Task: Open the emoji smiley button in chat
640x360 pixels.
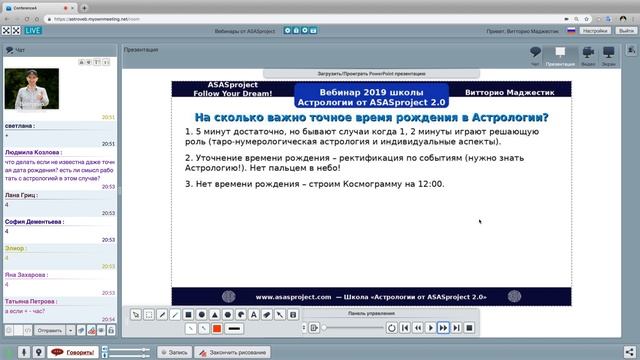Action: coord(9,330)
